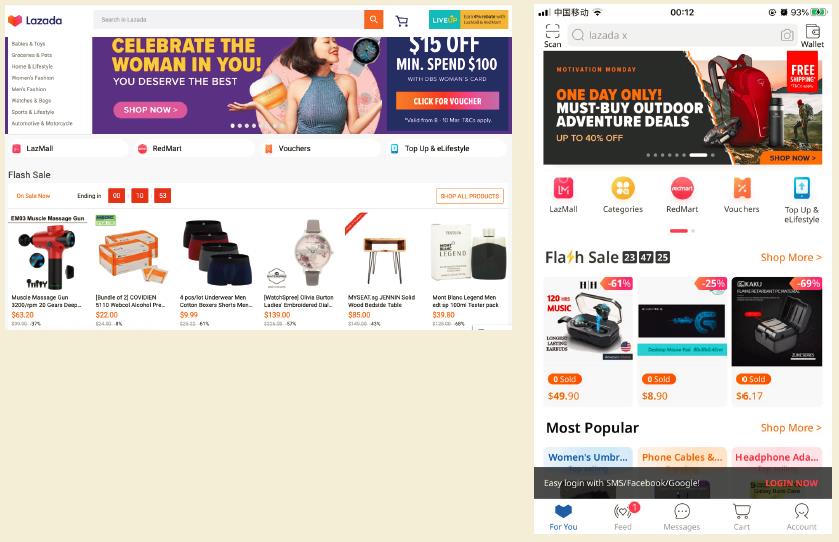Click the desktop Search in Lazada field
The image size is (839, 542).
point(228,20)
